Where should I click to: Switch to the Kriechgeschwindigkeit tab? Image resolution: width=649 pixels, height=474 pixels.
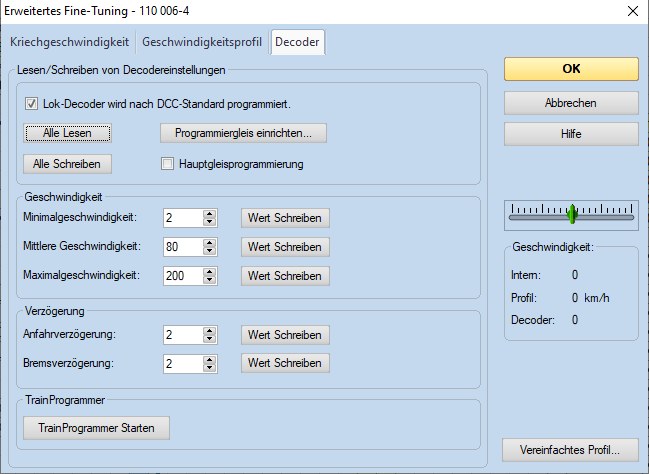click(x=70, y=43)
